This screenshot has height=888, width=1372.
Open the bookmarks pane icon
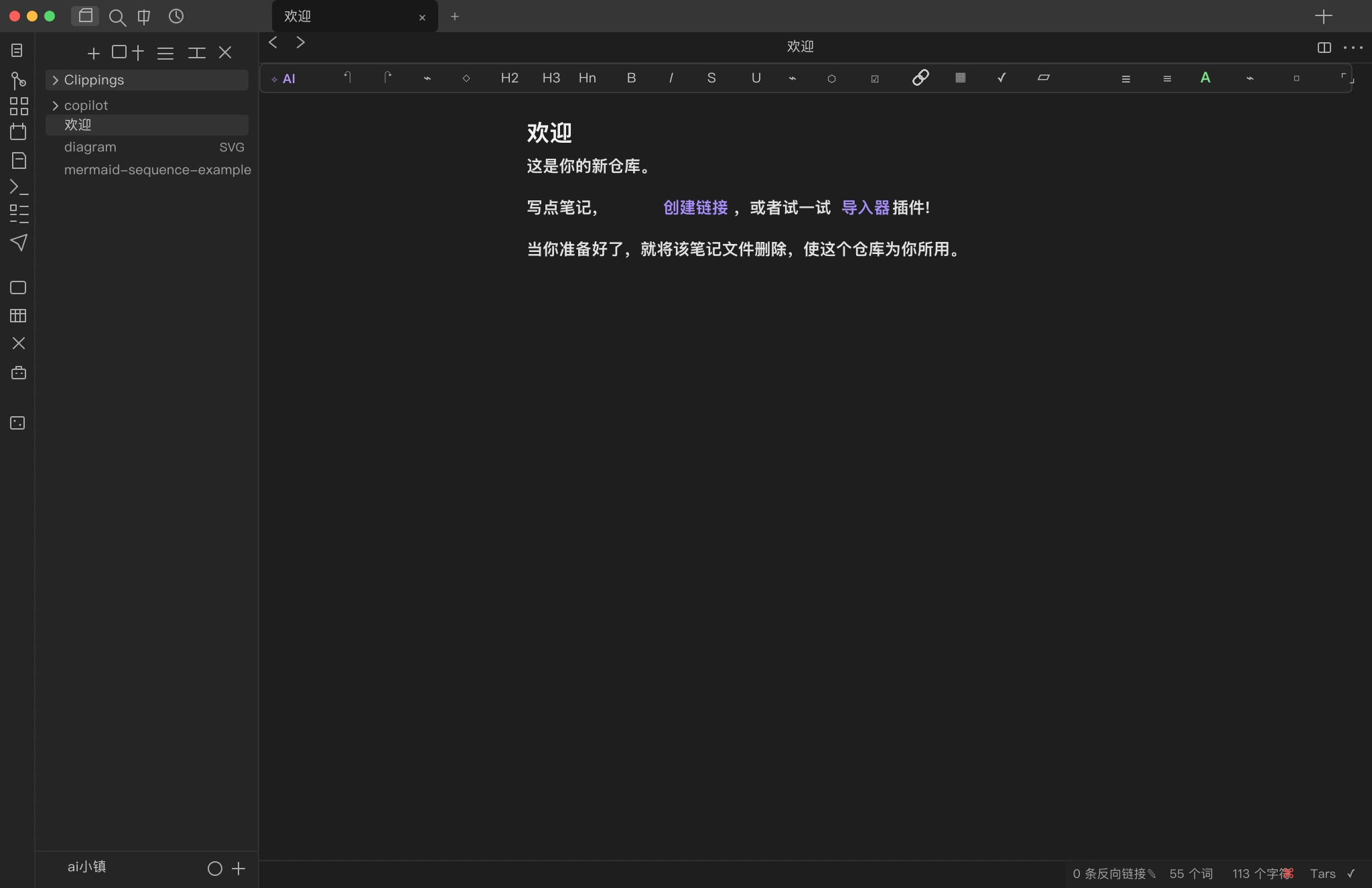(x=144, y=17)
